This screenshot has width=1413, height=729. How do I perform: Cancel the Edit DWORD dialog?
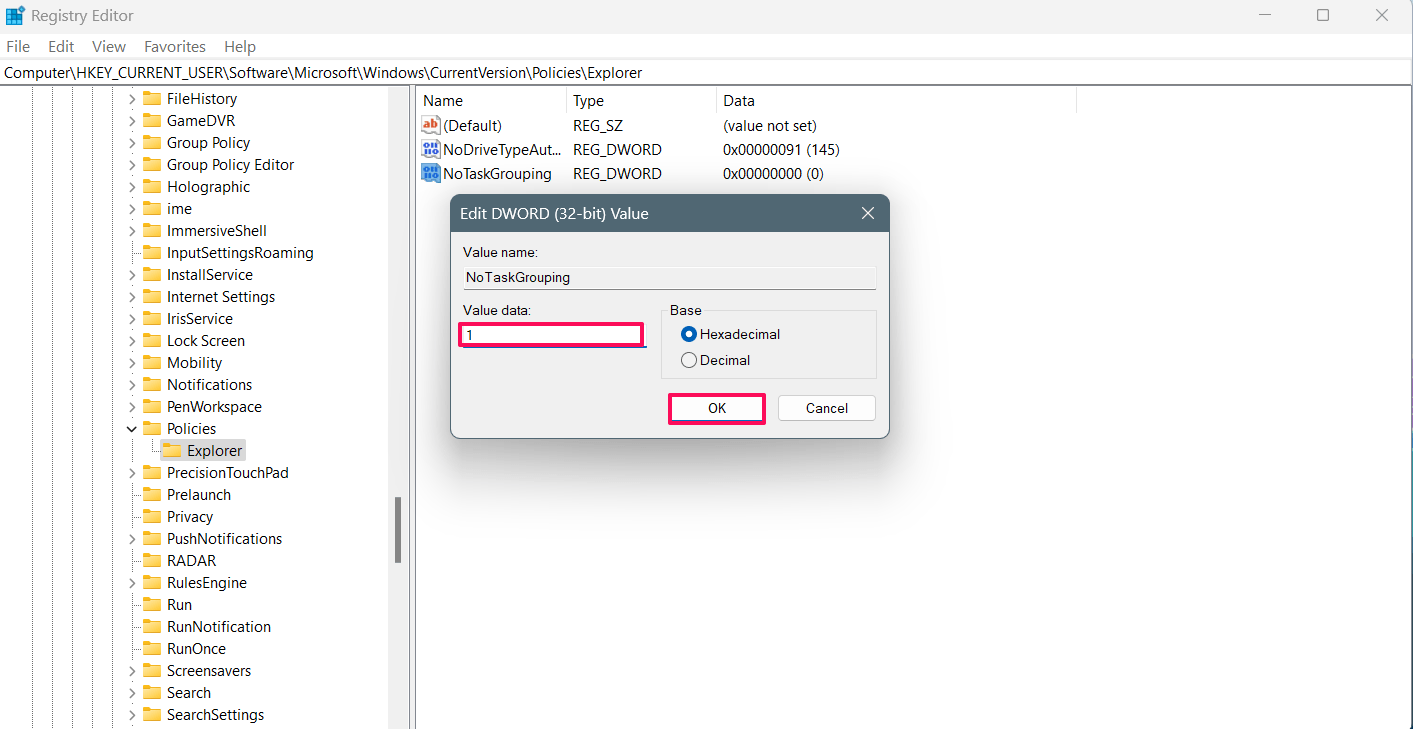tap(827, 408)
